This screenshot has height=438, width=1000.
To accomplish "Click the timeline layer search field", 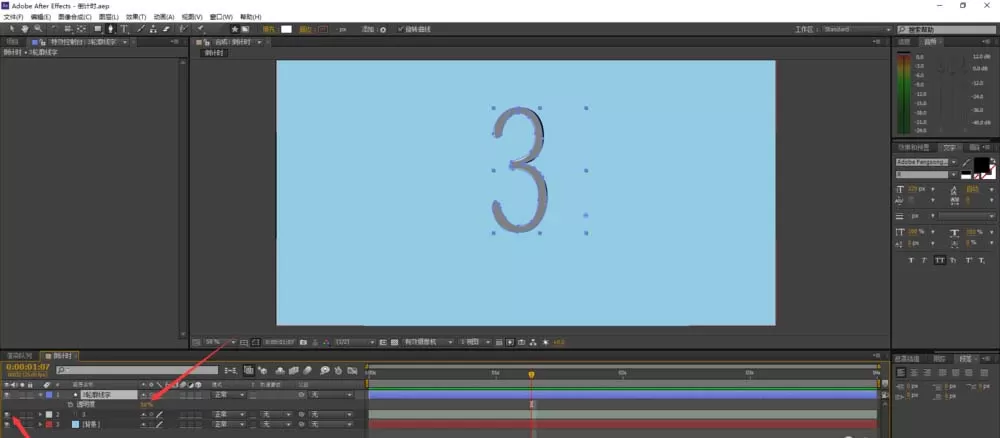I will click(137, 370).
